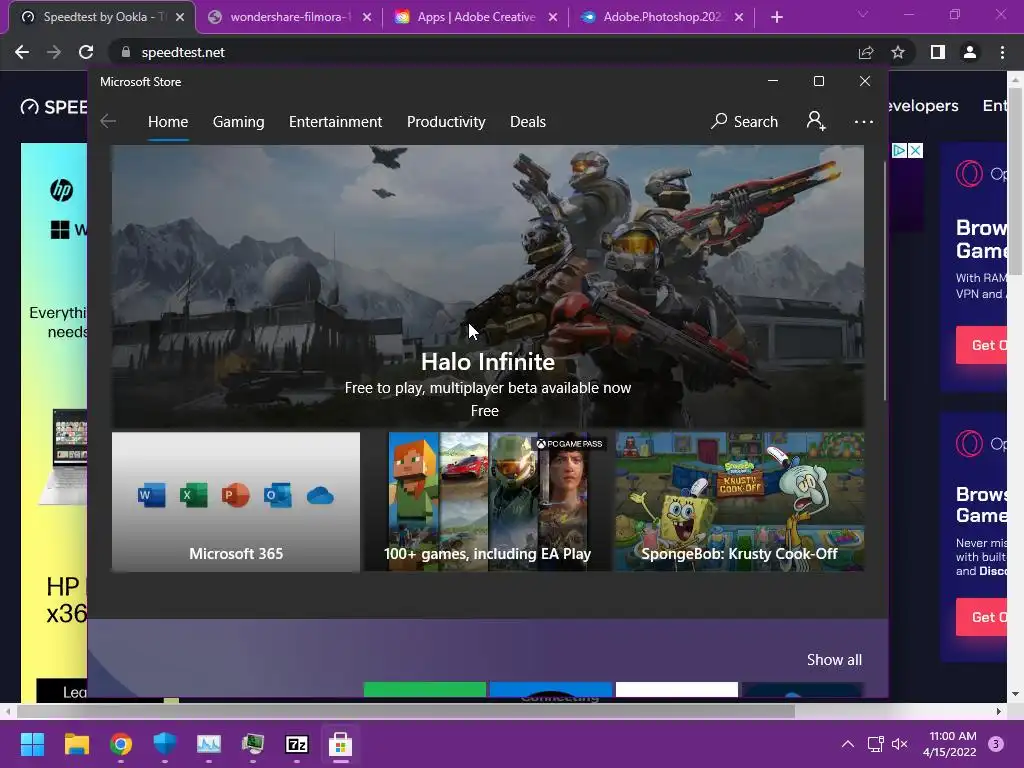The image size is (1024, 768).
Task: Open Search in Microsoft Store
Action: 744,121
